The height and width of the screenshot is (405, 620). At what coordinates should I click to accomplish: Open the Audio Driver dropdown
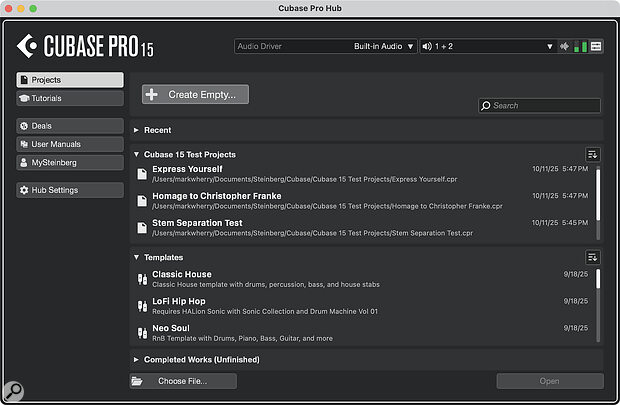tap(325, 46)
